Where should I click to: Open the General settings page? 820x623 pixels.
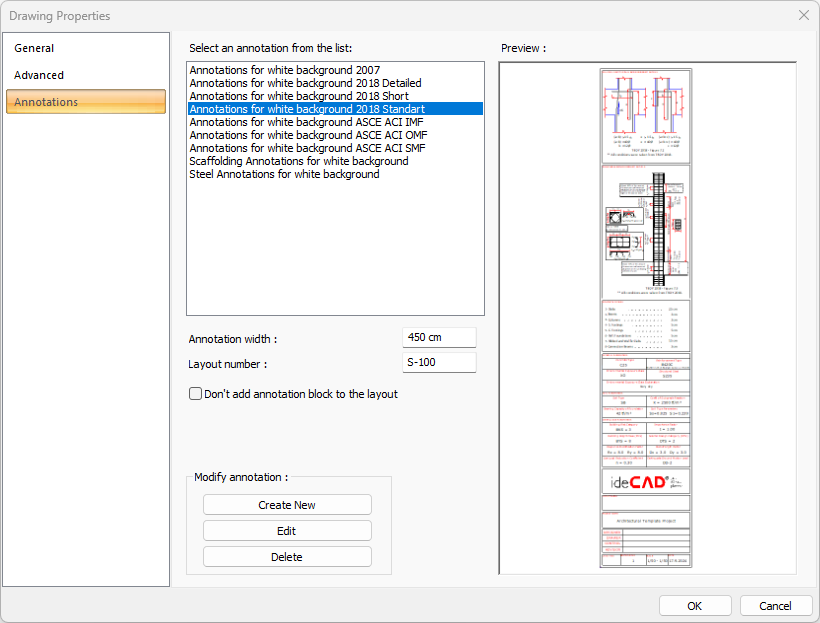click(35, 48)
